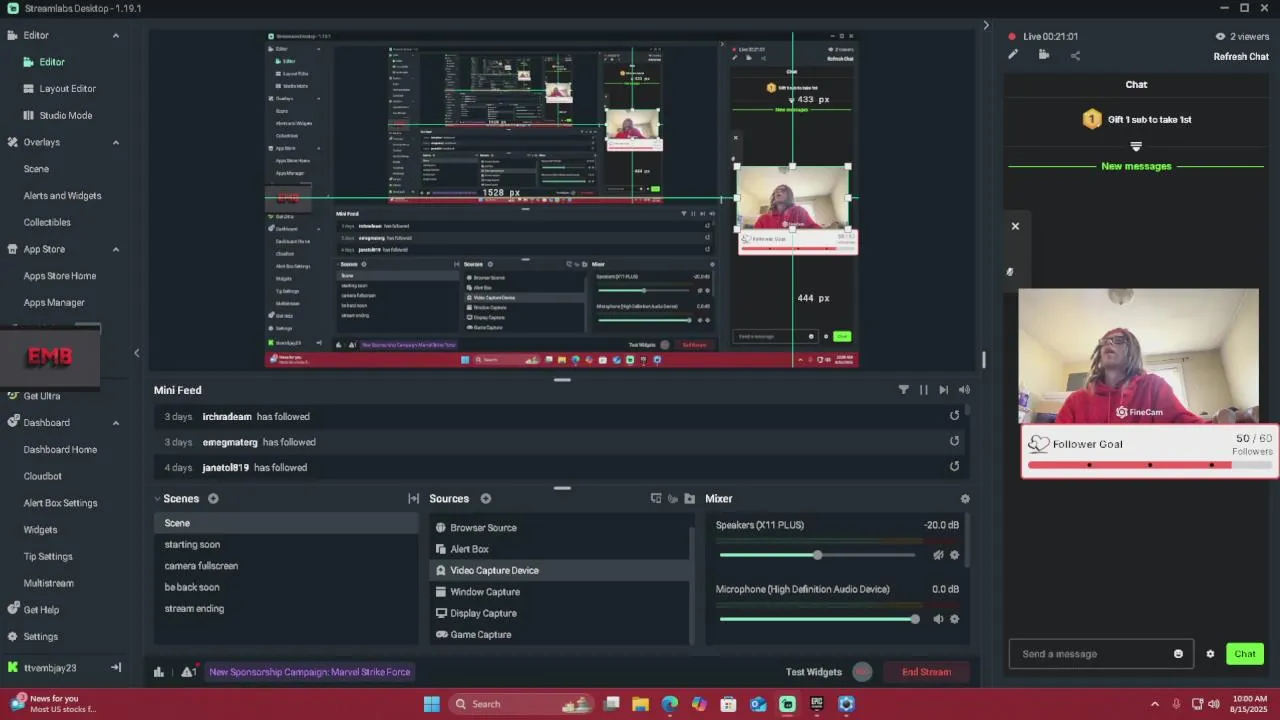The width and height of the screenshot is (1280, 720).
Task: Open Multistream in the sidebar
Action: (x=49, y=583)
